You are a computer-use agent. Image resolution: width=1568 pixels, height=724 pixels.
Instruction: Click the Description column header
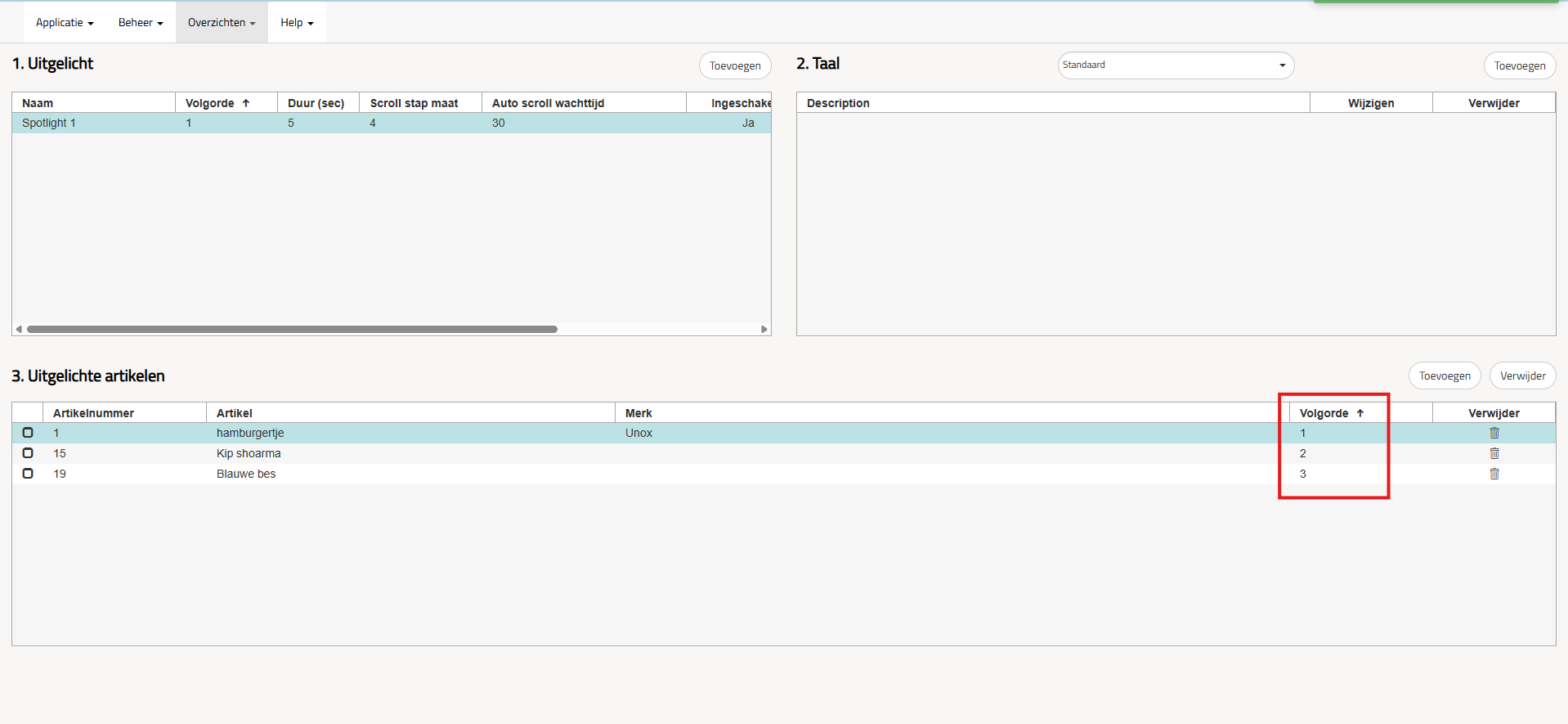(1053, 103)
